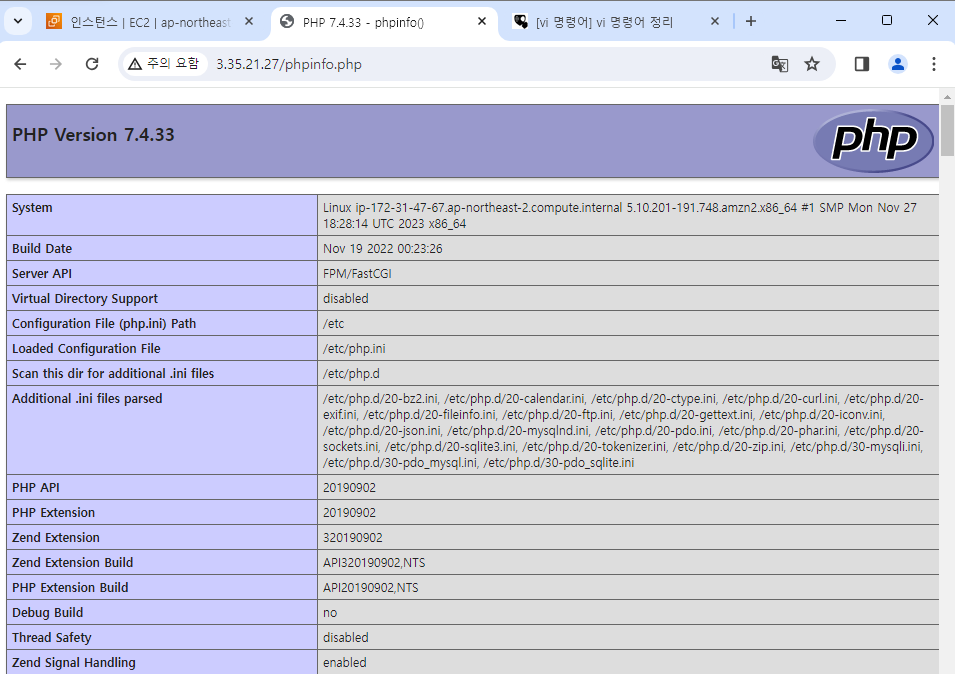Image resolution: width=955 pixels, height=674 pixels.
Task: Click the Zend Signal Handling value enabled
Action: 345,662
